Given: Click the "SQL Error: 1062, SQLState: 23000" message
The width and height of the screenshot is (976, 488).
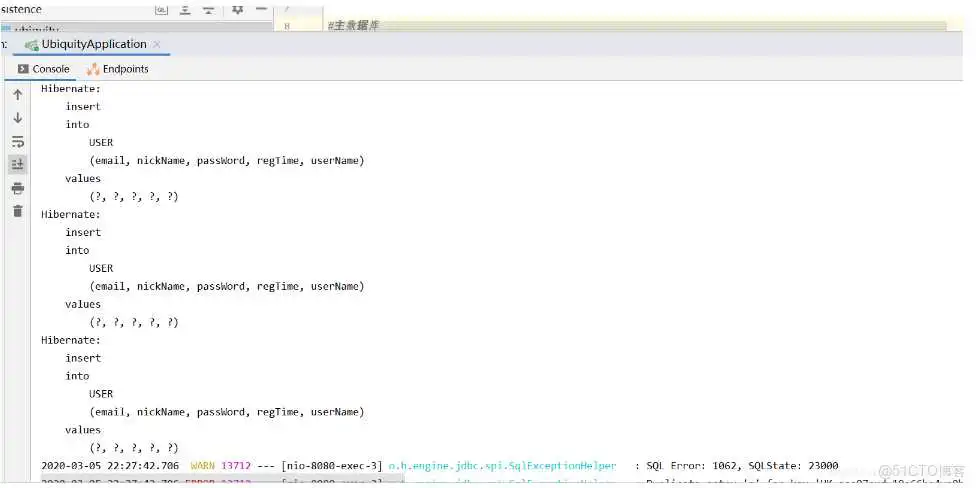Looking at the screenshot, I should [743, 466].
